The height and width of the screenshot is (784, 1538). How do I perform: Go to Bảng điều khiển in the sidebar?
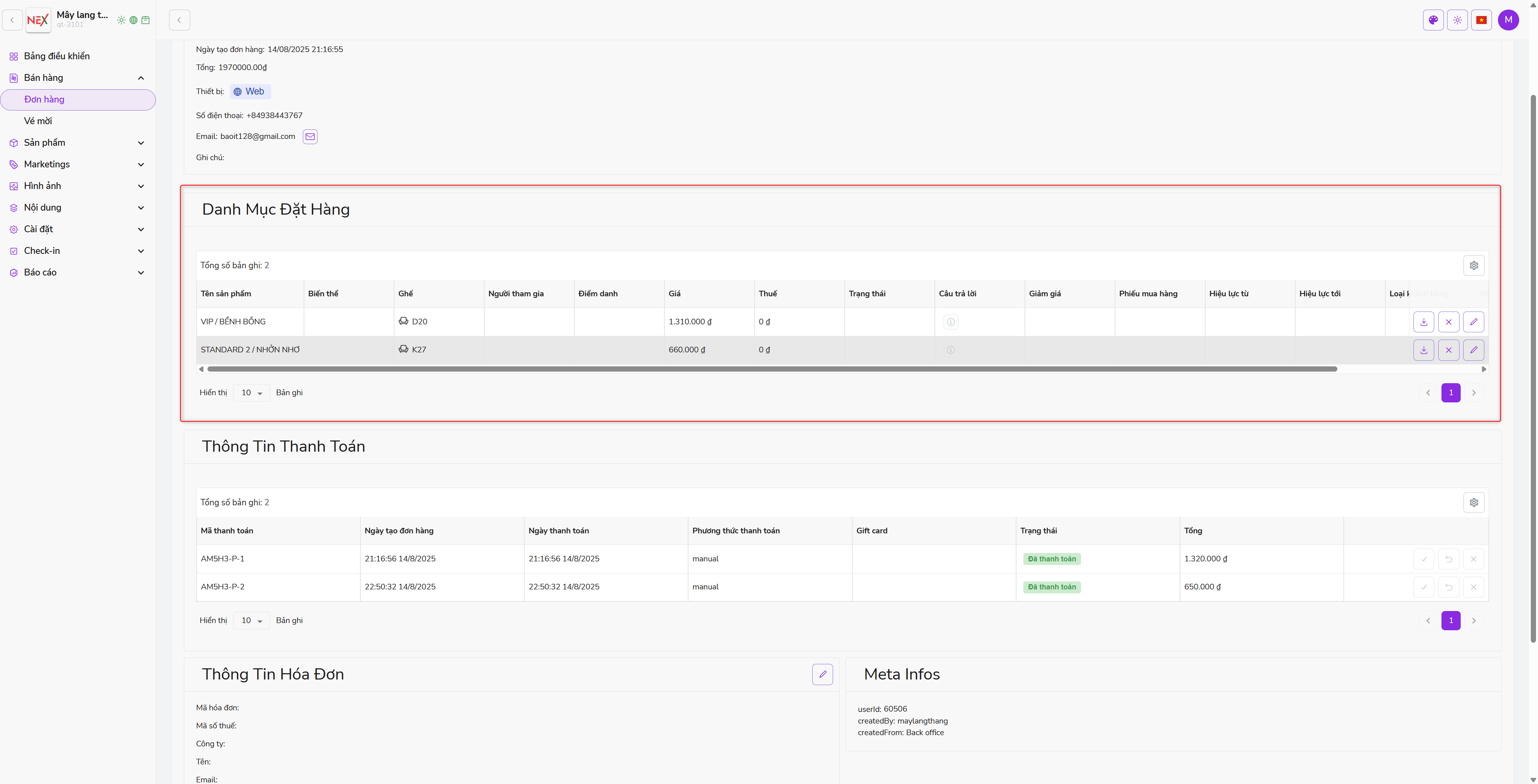[x=57, y=56]
